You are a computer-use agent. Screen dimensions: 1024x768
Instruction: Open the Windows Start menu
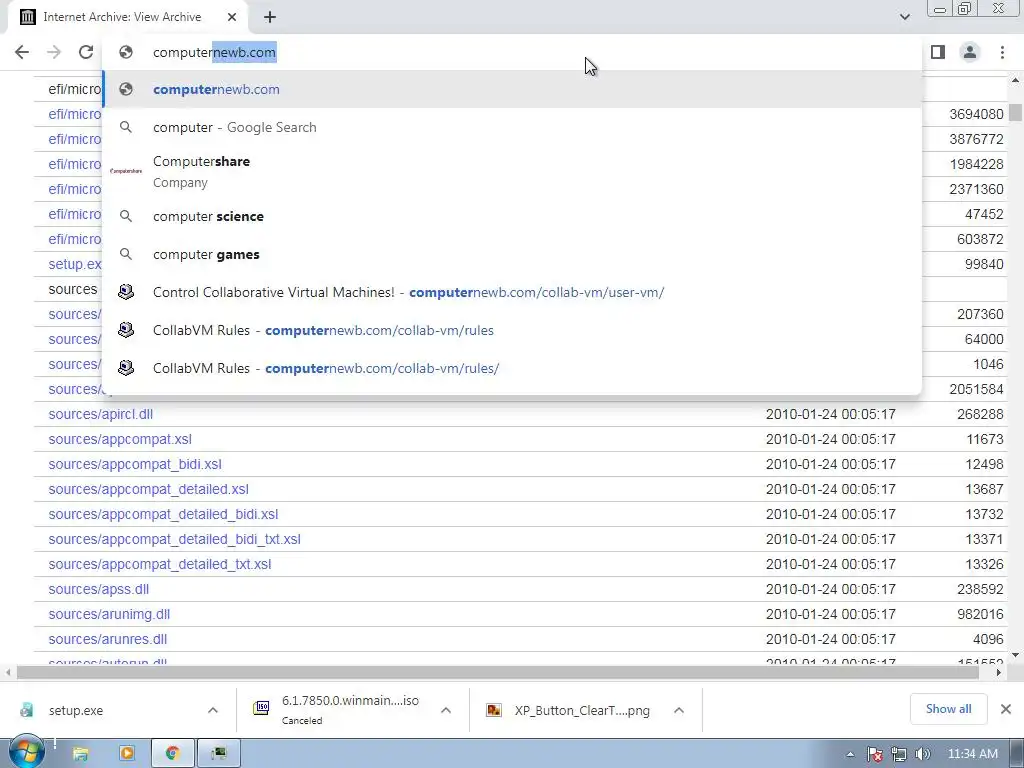pyautogui.click(x=26, y=752)
